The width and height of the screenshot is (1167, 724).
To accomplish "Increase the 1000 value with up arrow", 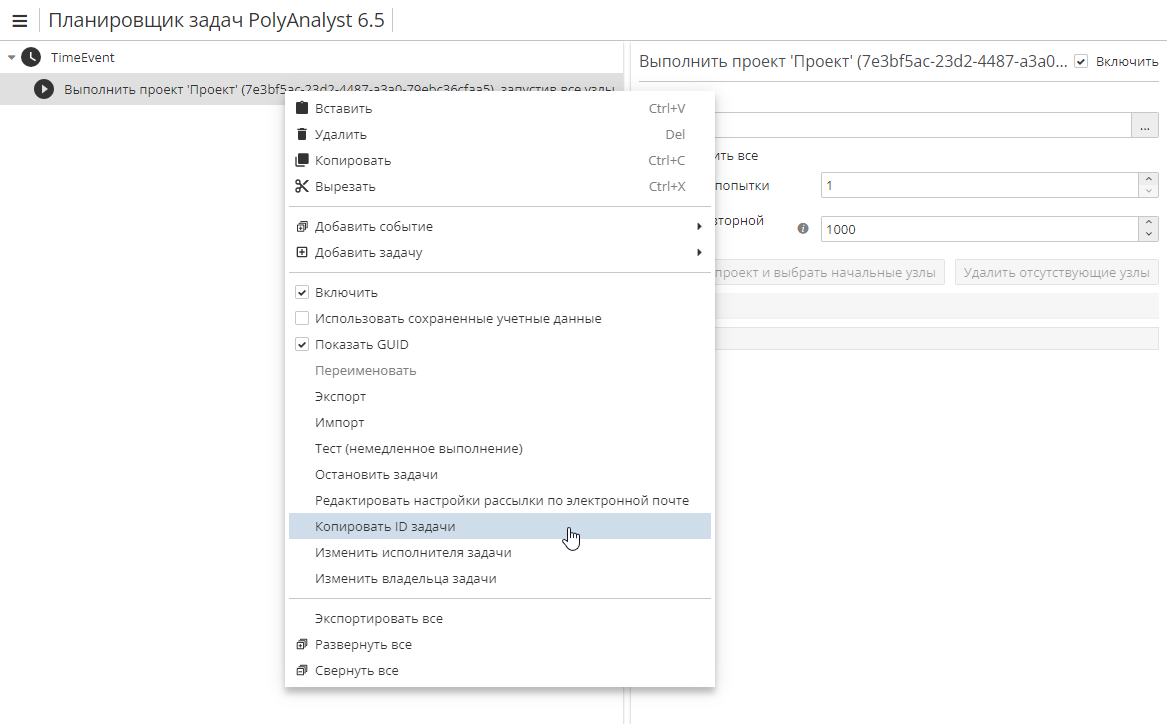I will tap(1148, 223).
